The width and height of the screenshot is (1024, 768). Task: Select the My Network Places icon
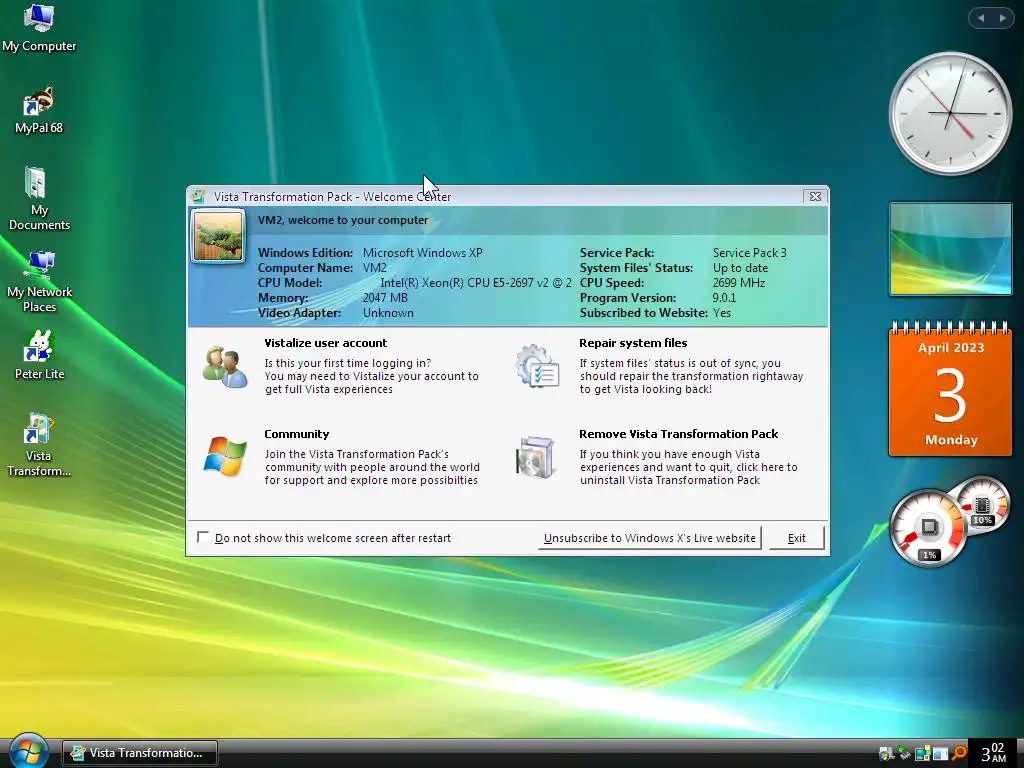pos(39,281)
